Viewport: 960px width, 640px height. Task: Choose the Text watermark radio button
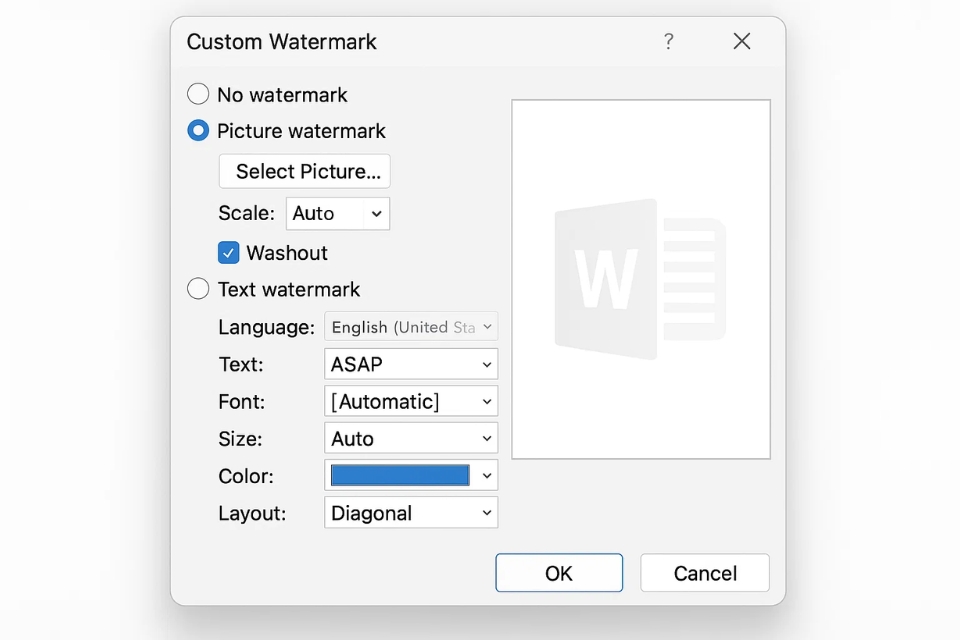(199, 289)
